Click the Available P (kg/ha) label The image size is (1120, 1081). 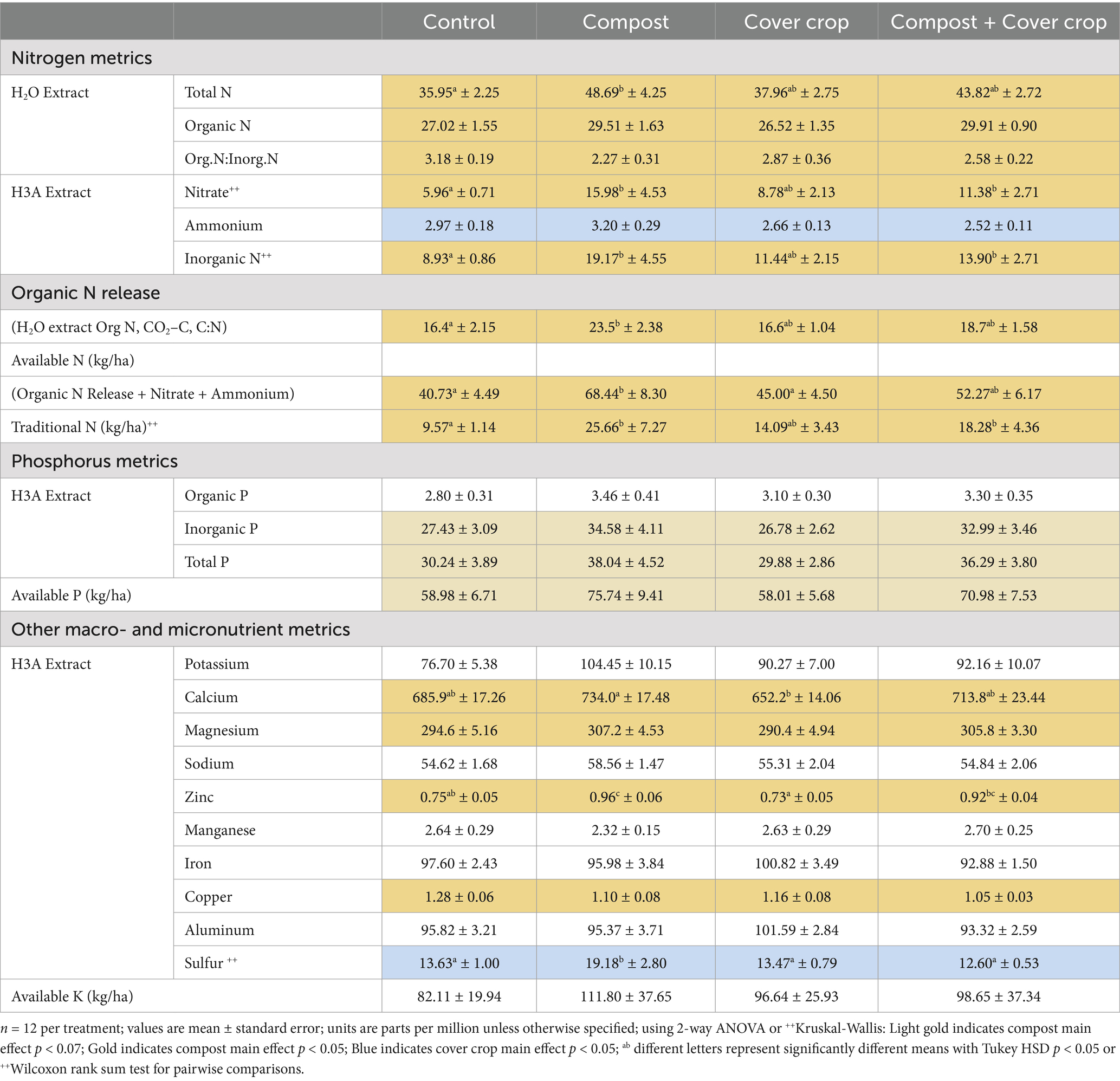coord(71,595)
